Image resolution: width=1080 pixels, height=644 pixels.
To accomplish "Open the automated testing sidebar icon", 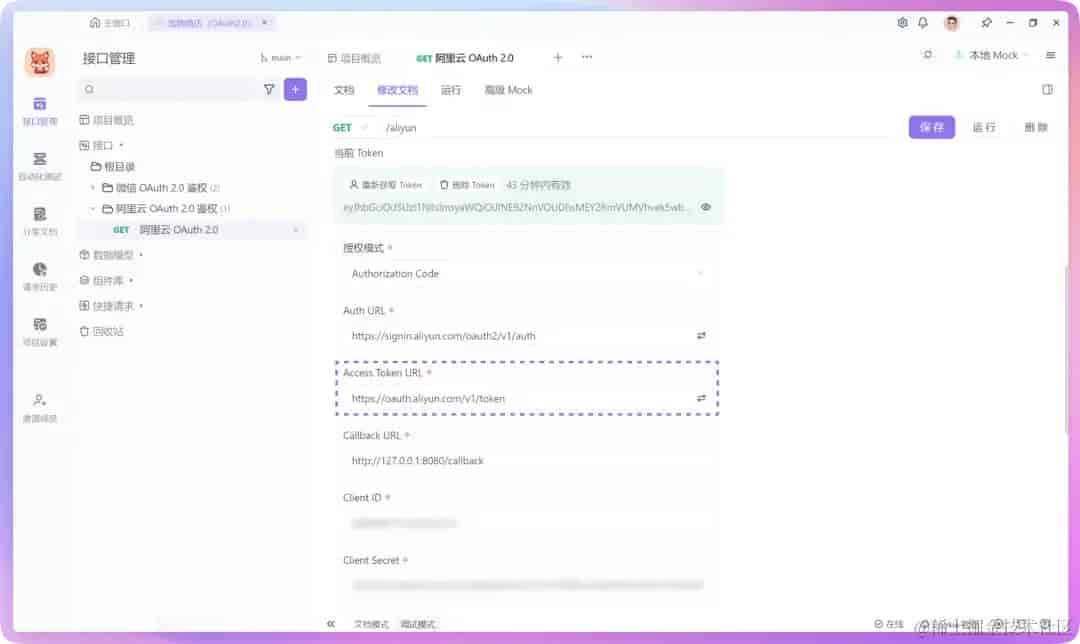I will (x=39, y=166).
